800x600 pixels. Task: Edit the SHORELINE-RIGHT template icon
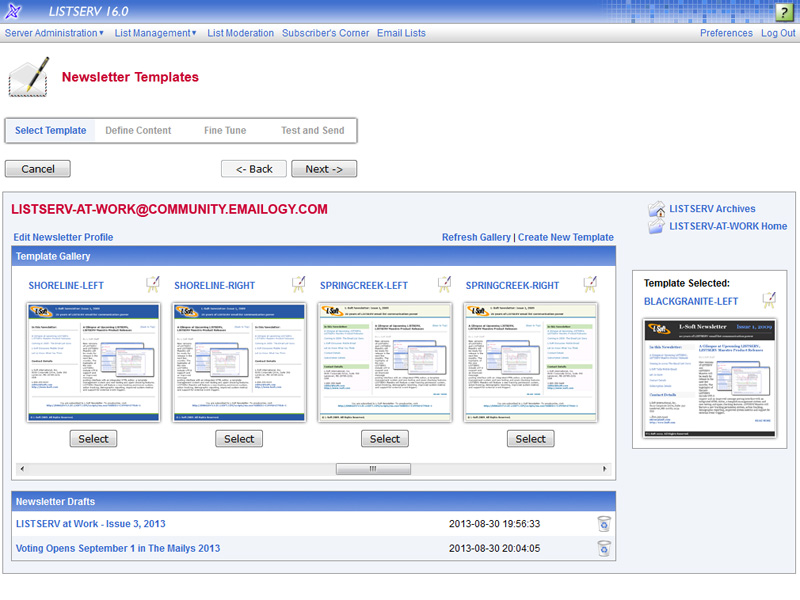coord(298,285)
